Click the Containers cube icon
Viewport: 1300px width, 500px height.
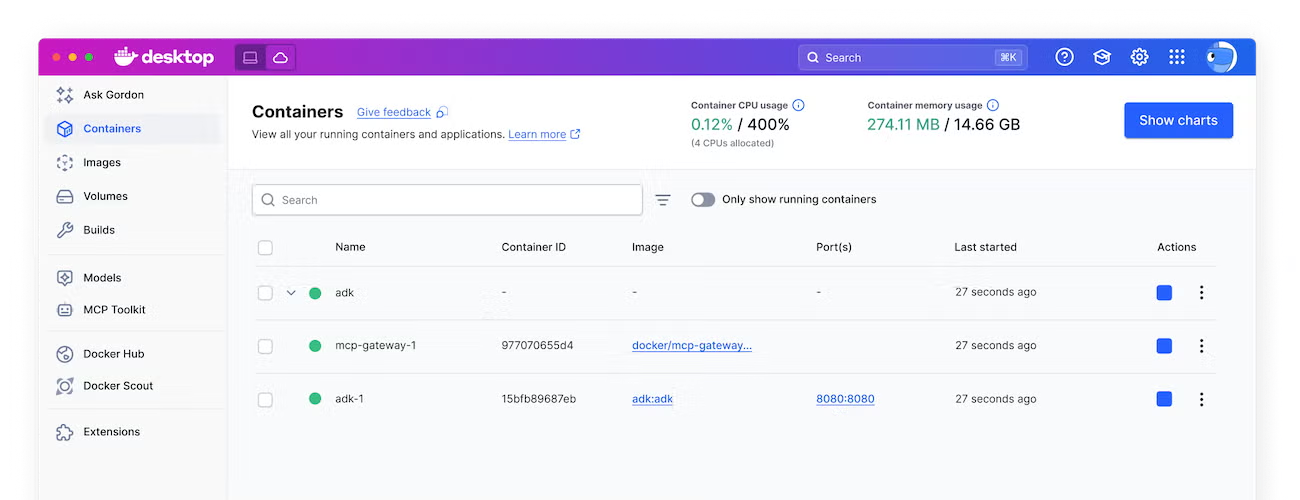(65, 129)
